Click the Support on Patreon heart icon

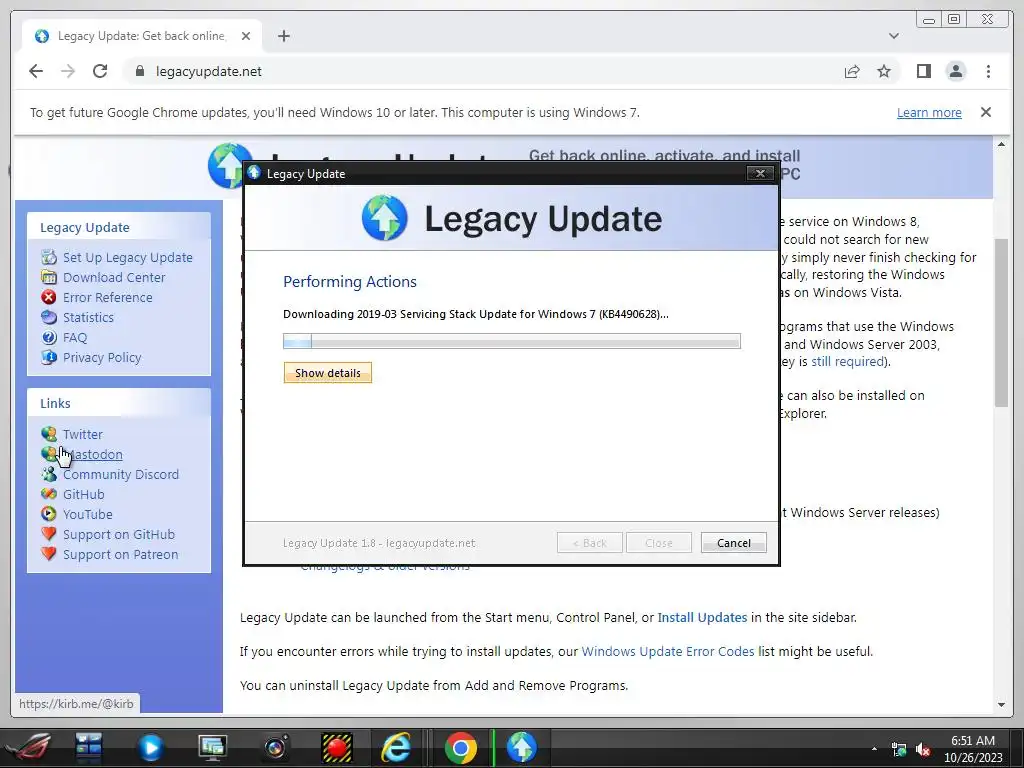tap(49, 554)
